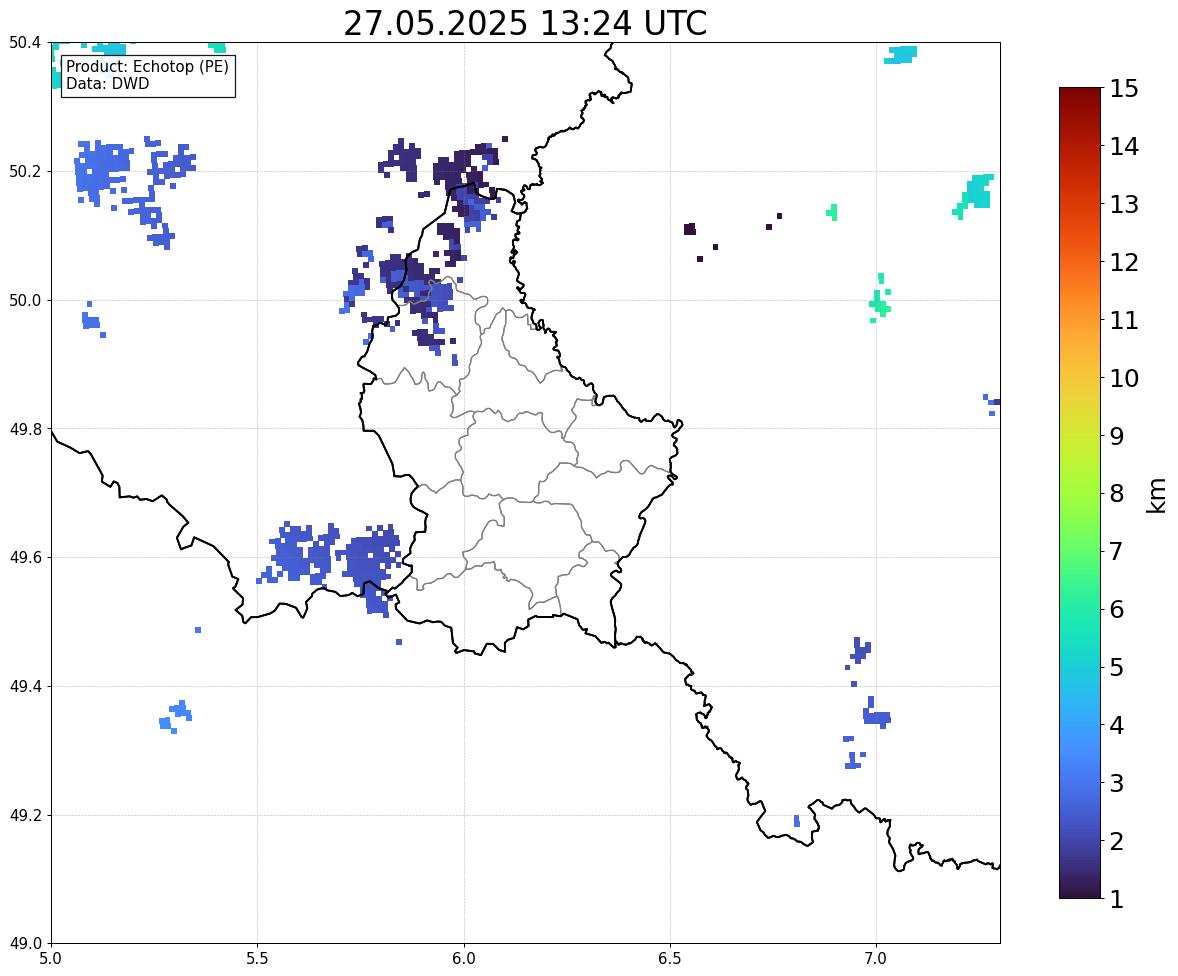Click the colorbar tick label '9'
1178x976 pixels.
[1117, 436]
